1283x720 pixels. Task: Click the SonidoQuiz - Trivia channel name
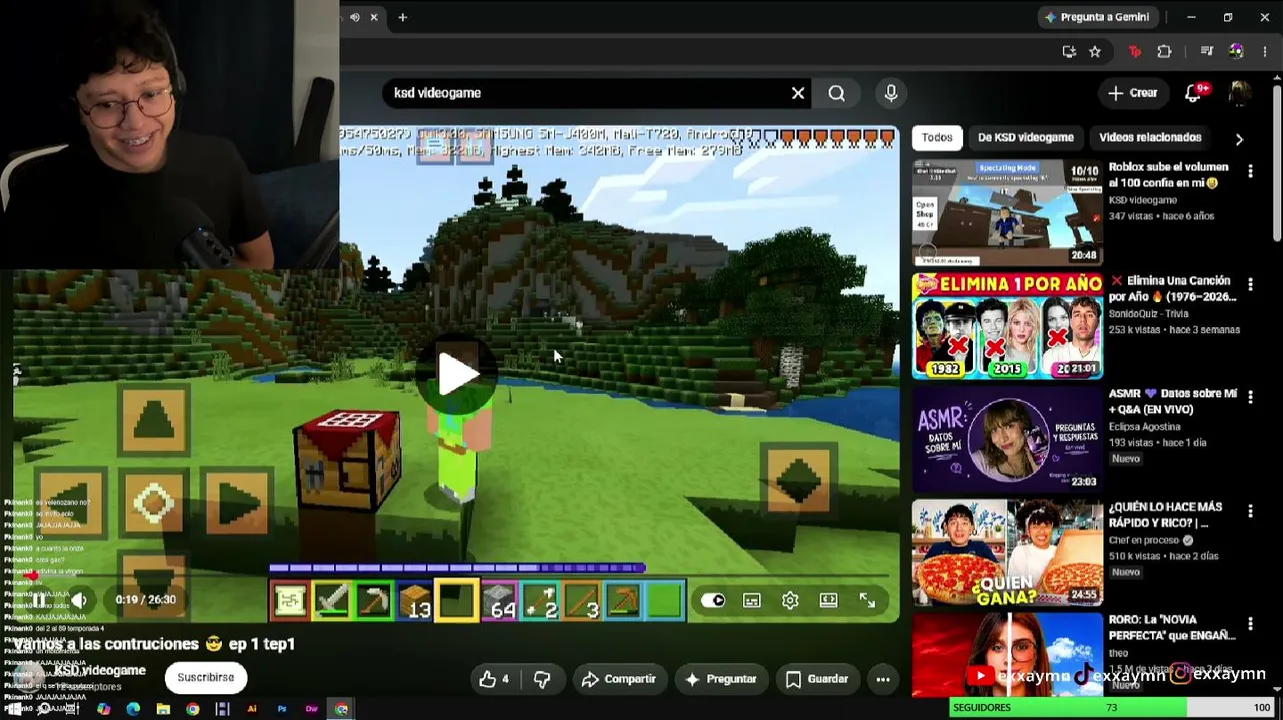click(x=1148, y=314)
